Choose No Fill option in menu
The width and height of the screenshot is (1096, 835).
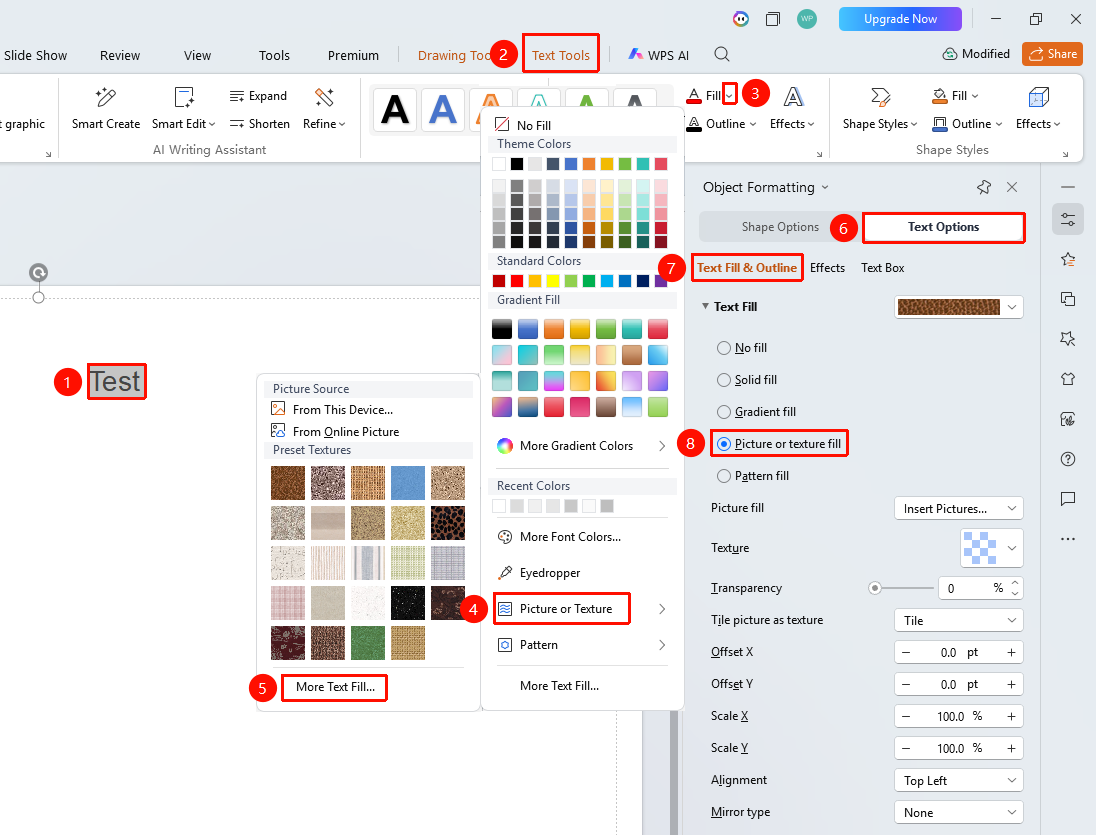point(522,125)
